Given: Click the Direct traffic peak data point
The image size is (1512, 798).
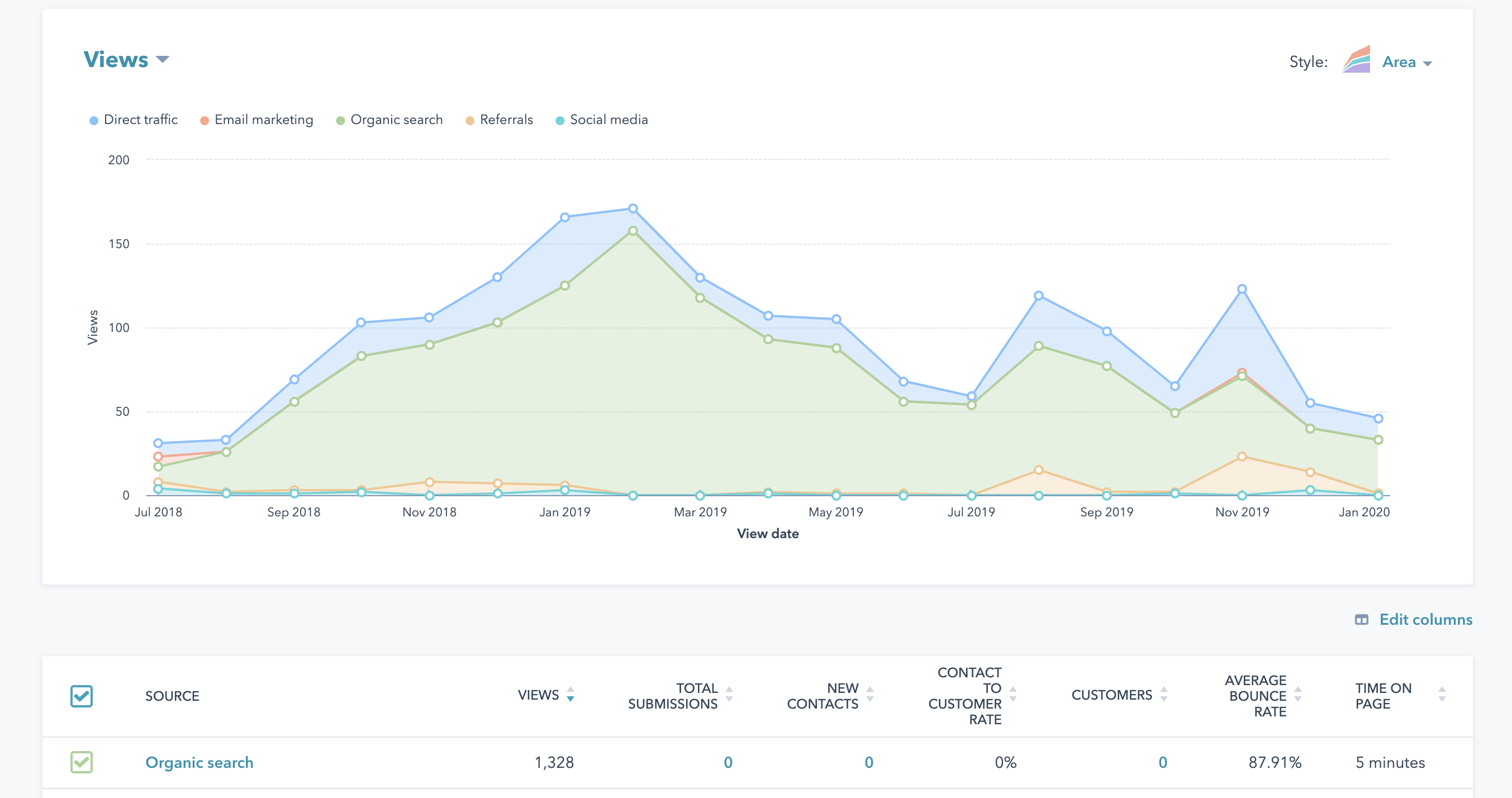Looking at the screenshot, I should pos(633,208).
